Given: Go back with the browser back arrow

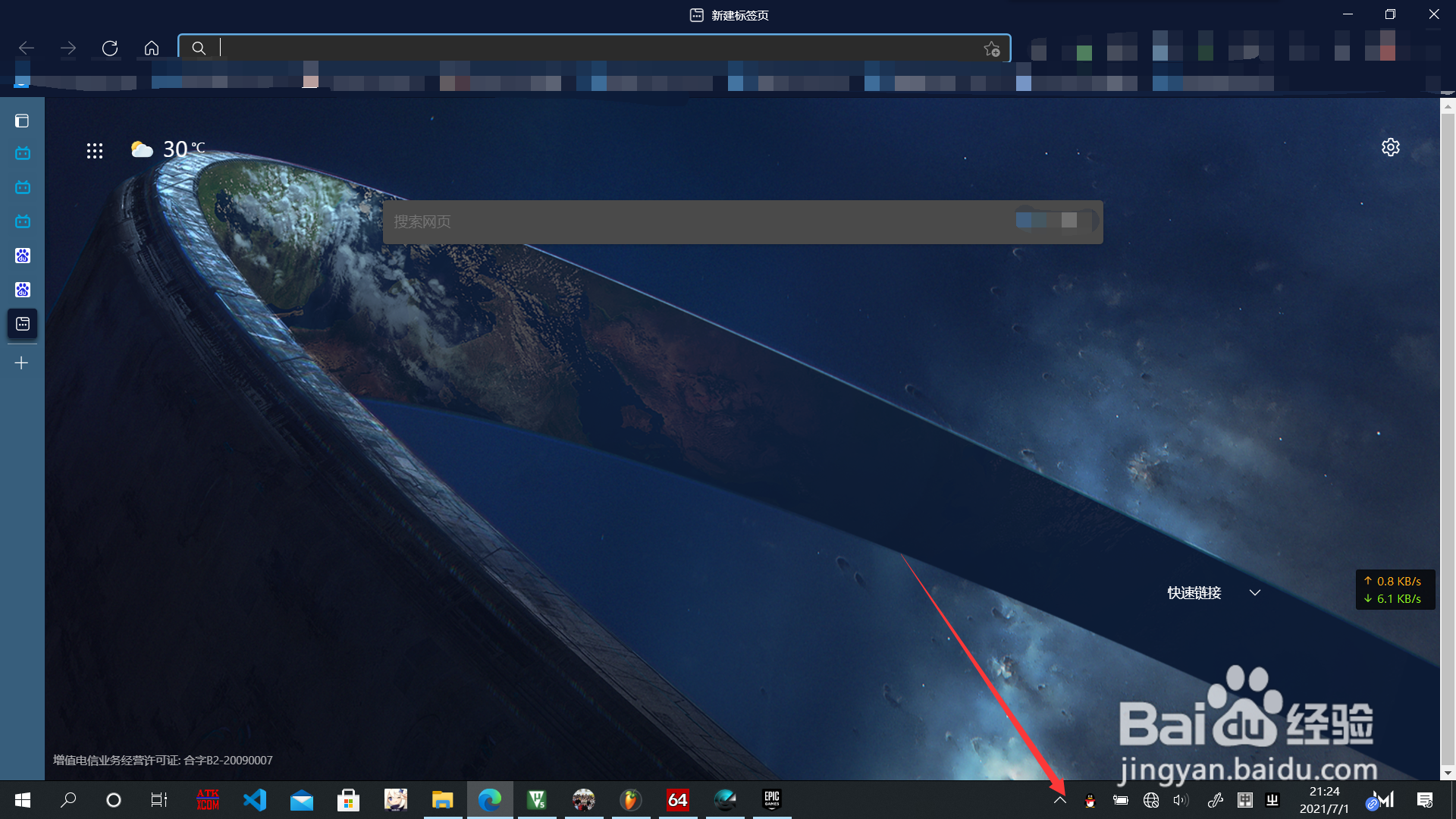Looking at the screenshot, I should pos(27,48).
